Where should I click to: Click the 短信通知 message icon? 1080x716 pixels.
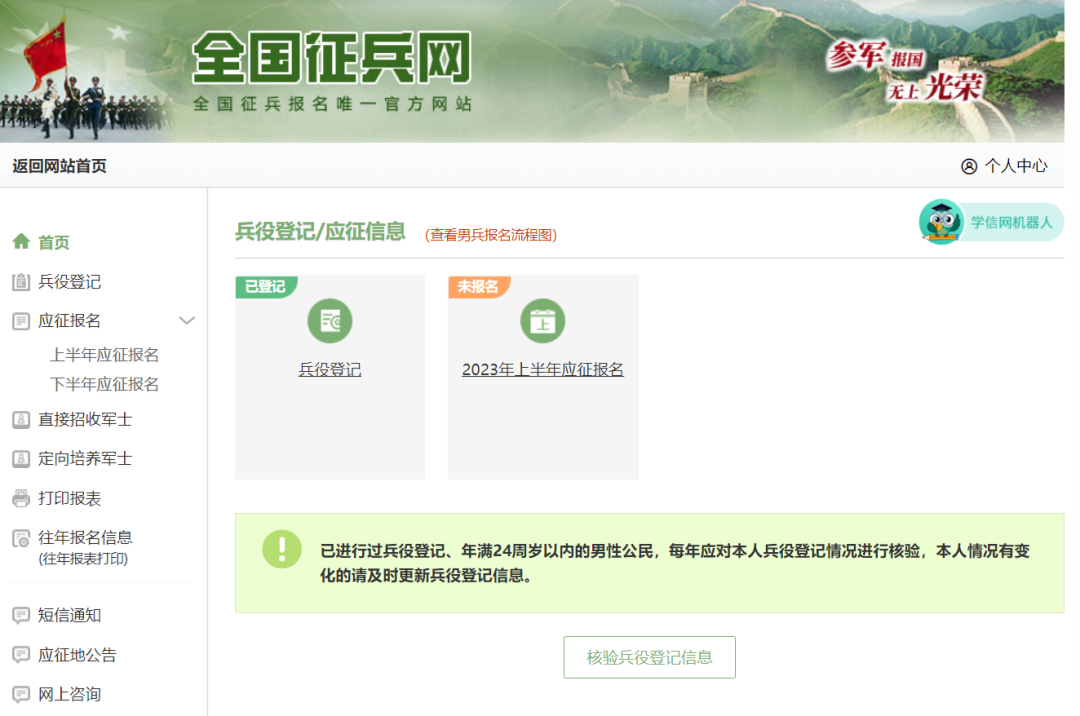pyautogui.click(x=21, y=615)
